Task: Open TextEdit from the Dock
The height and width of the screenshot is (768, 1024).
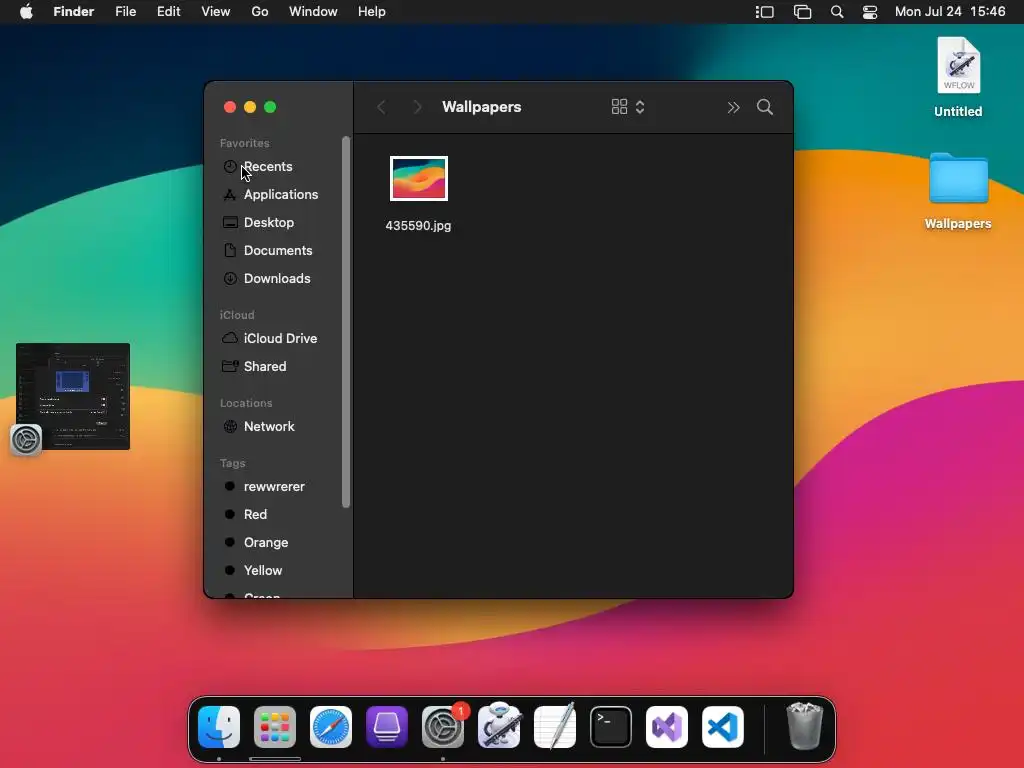Action: [555, 726]
